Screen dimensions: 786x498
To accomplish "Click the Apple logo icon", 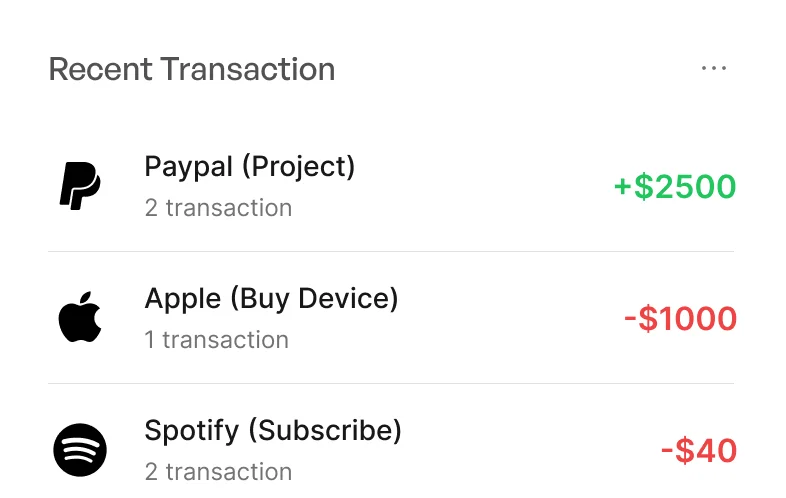I will click(x=80, y=319).
